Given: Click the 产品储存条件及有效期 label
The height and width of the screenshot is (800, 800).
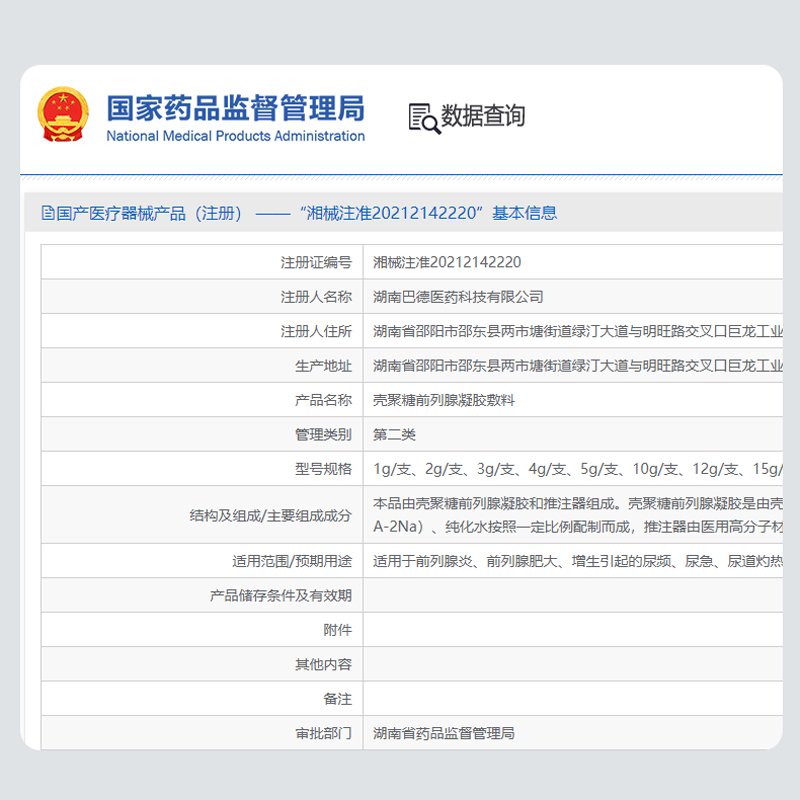Looking at the screenshot, I should [281, 595].
